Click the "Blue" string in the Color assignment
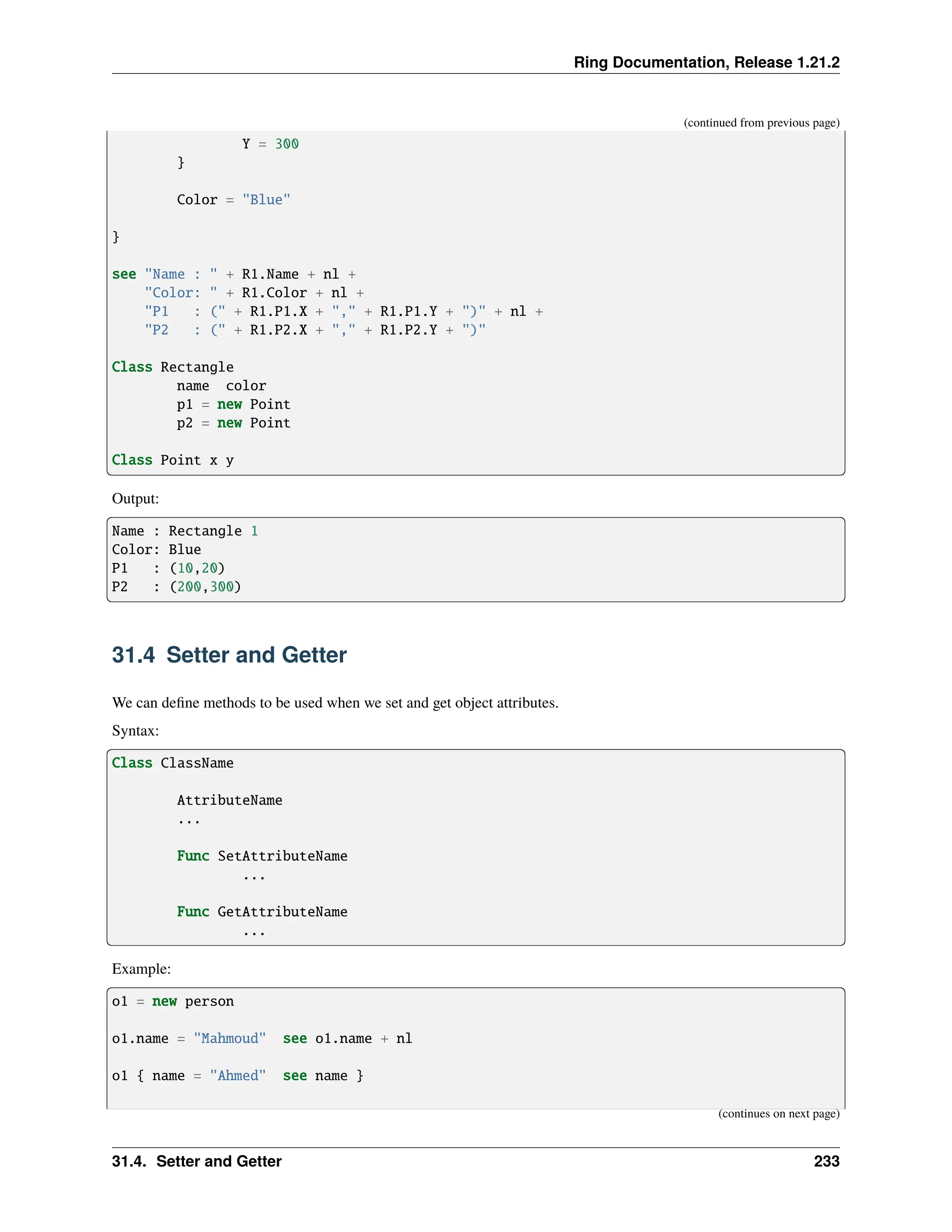952x1232 pixels. pos(266,200)
